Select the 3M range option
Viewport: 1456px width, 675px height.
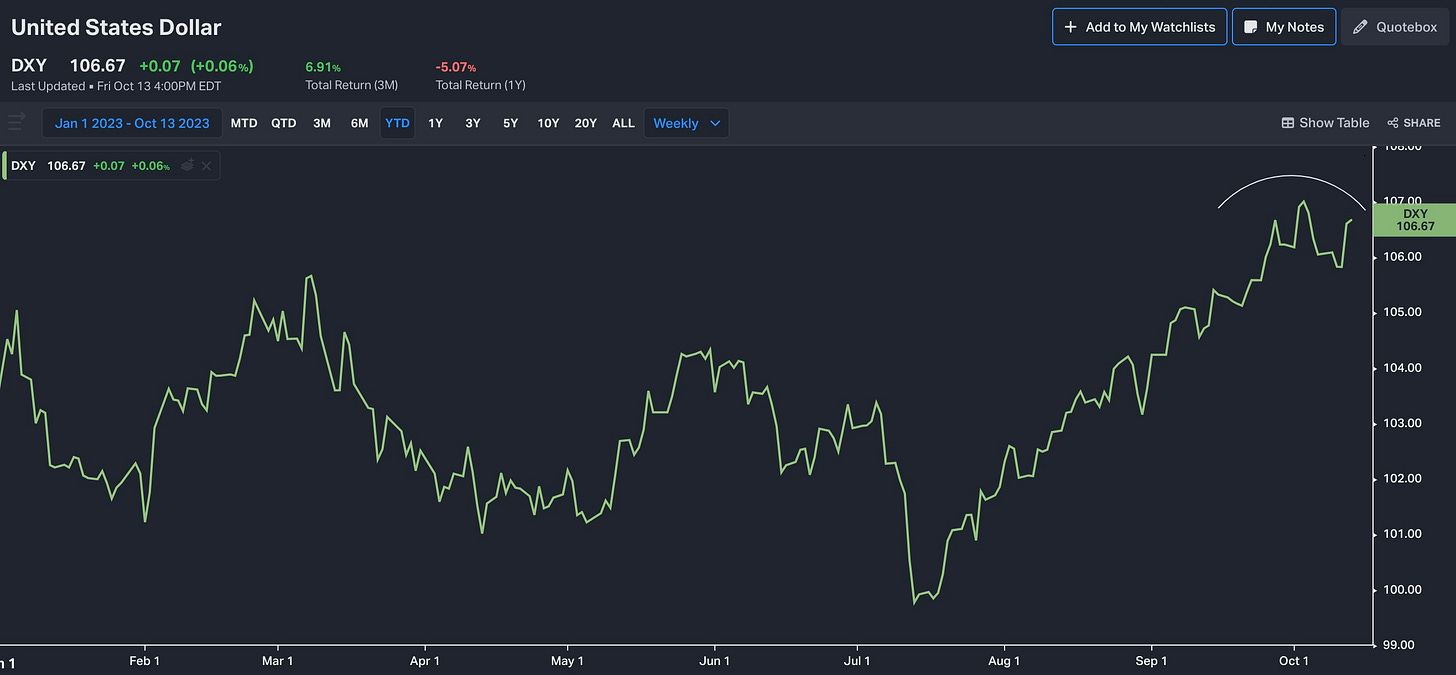click(x=321, y=123)
